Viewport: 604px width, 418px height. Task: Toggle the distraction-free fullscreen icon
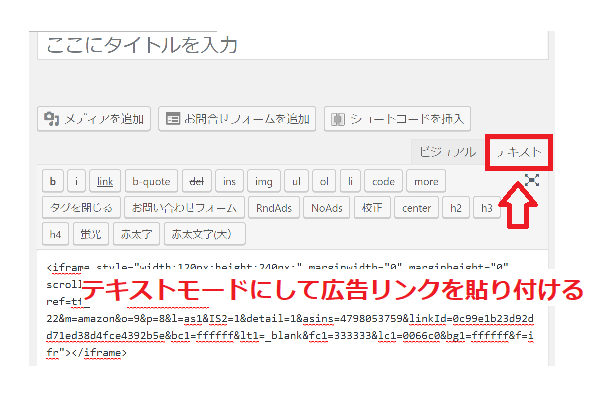[532, 180]
